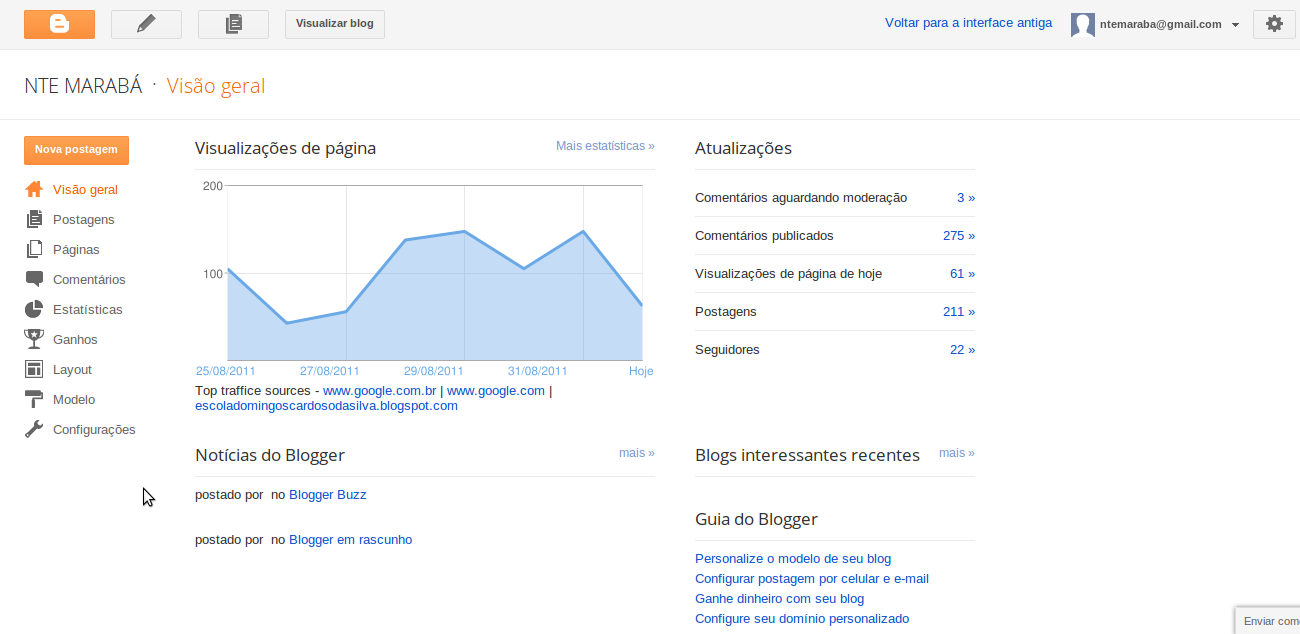This screenshot has height=634, width=1300.
Task: Expand the ntemaraba@gmail.com account dropdown arrow
Action: (x=1235, y=25)
